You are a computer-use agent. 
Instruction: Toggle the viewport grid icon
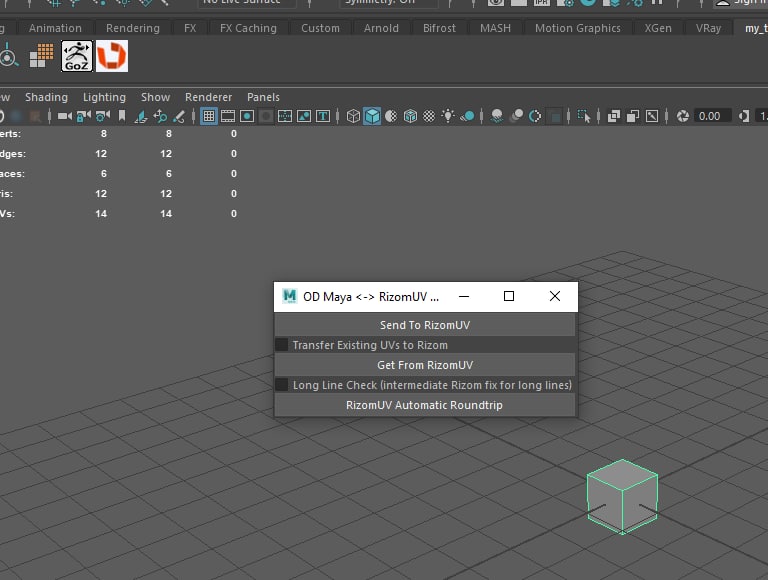pos(209,116)
